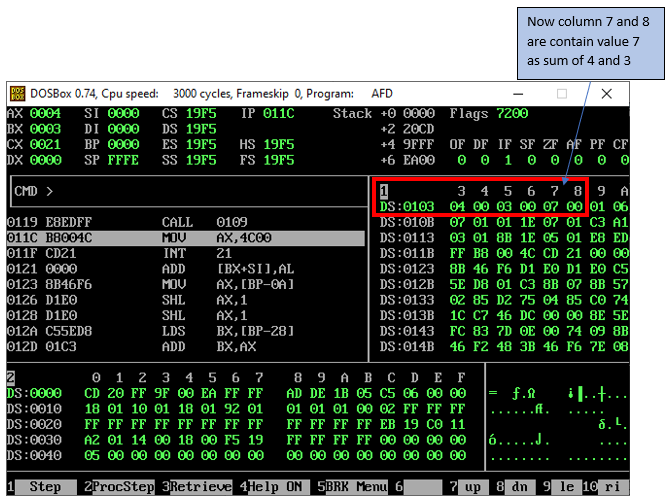This screenshot has width=672, height=502.
Task: Click the DS:0123 memory row address
Action: [407, 269]
